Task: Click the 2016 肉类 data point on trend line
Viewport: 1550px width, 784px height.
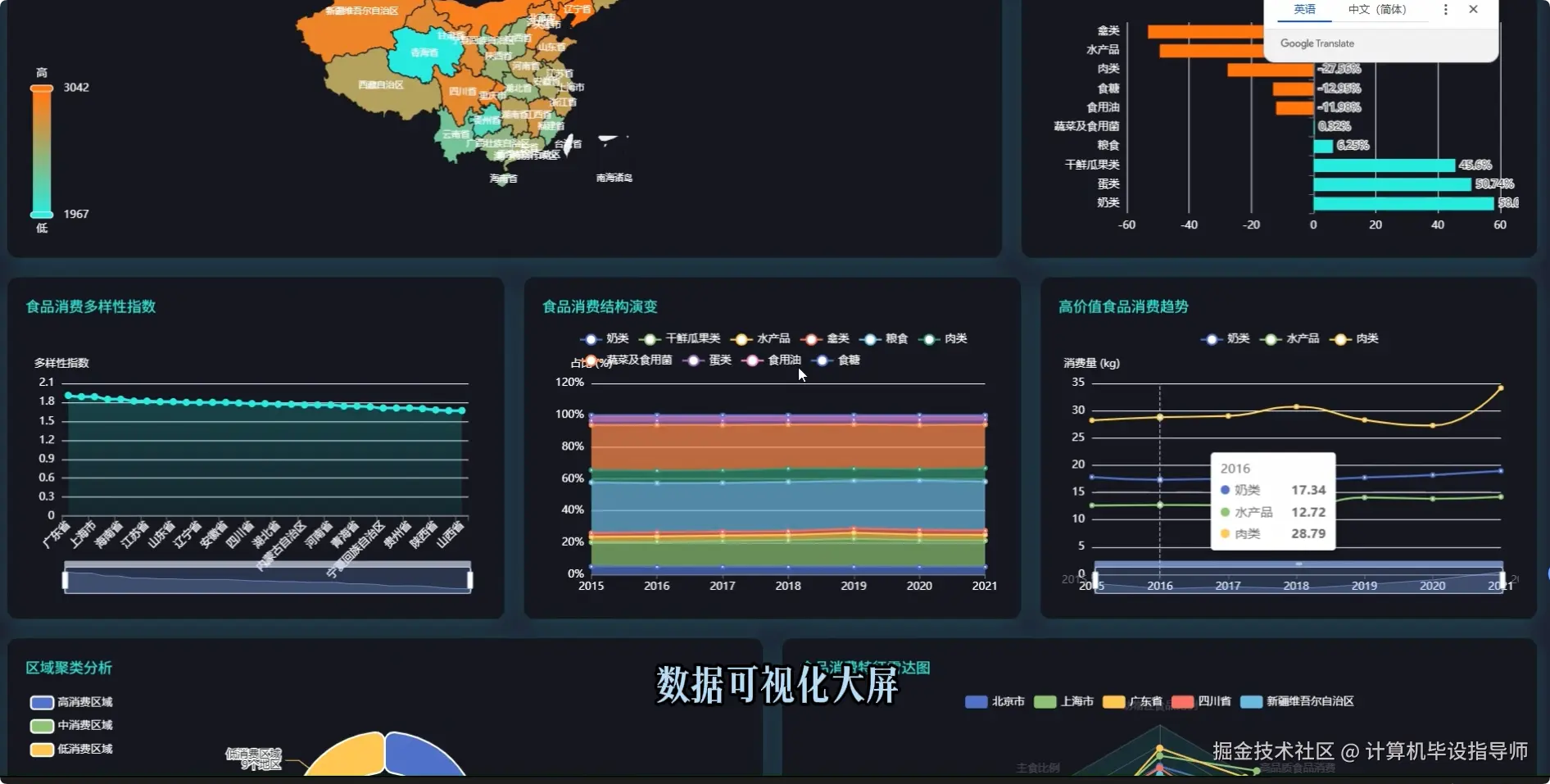Action: [1159, 417]
